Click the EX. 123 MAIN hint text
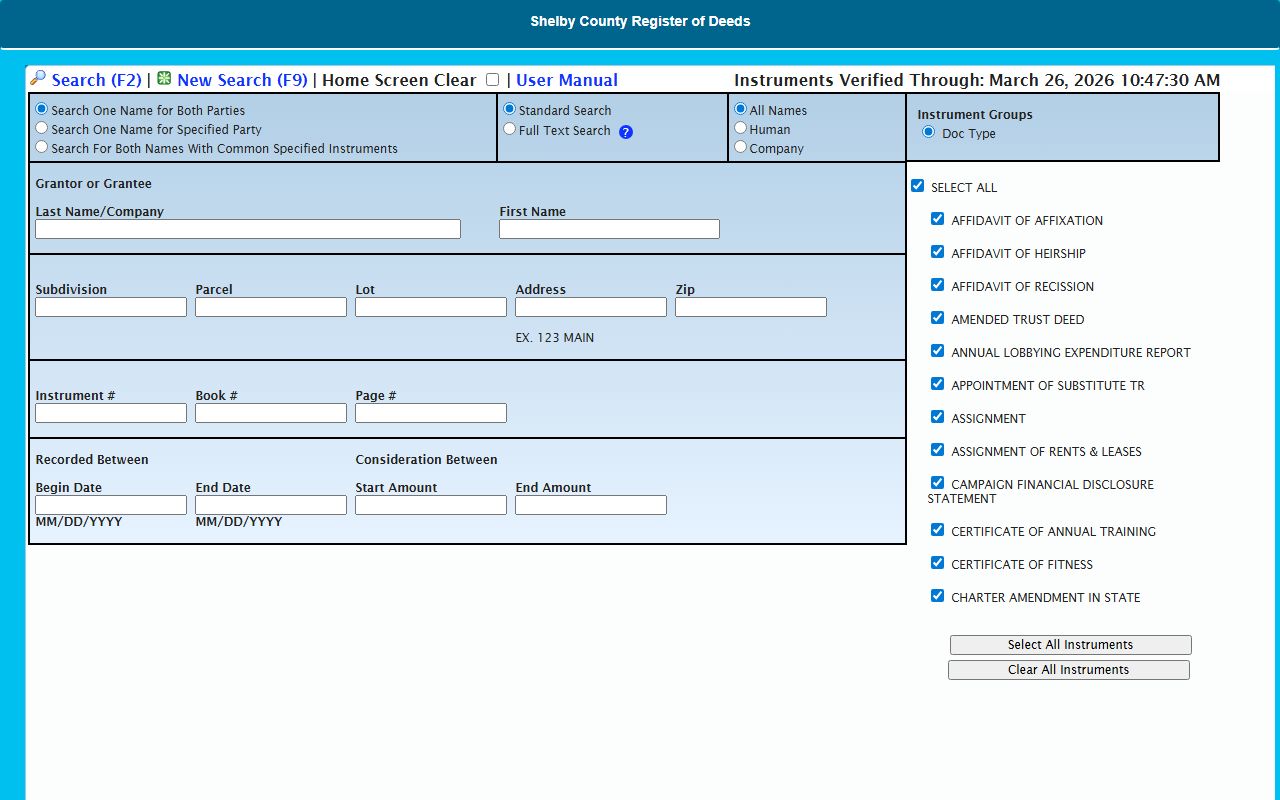 pyautogui.click(x=555, y=338)
